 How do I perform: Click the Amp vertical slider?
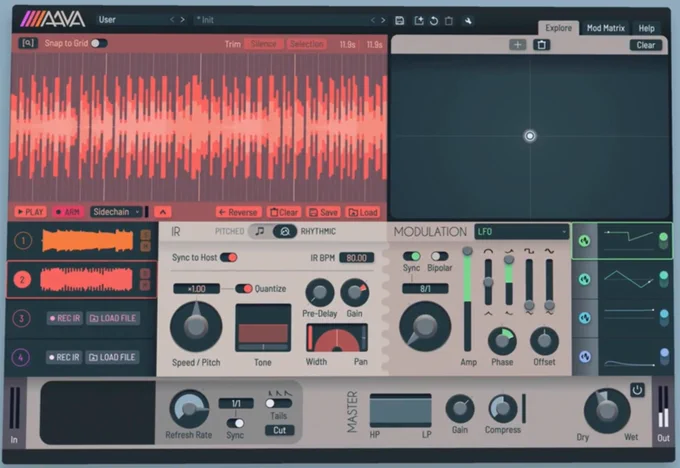pos(468,300)
